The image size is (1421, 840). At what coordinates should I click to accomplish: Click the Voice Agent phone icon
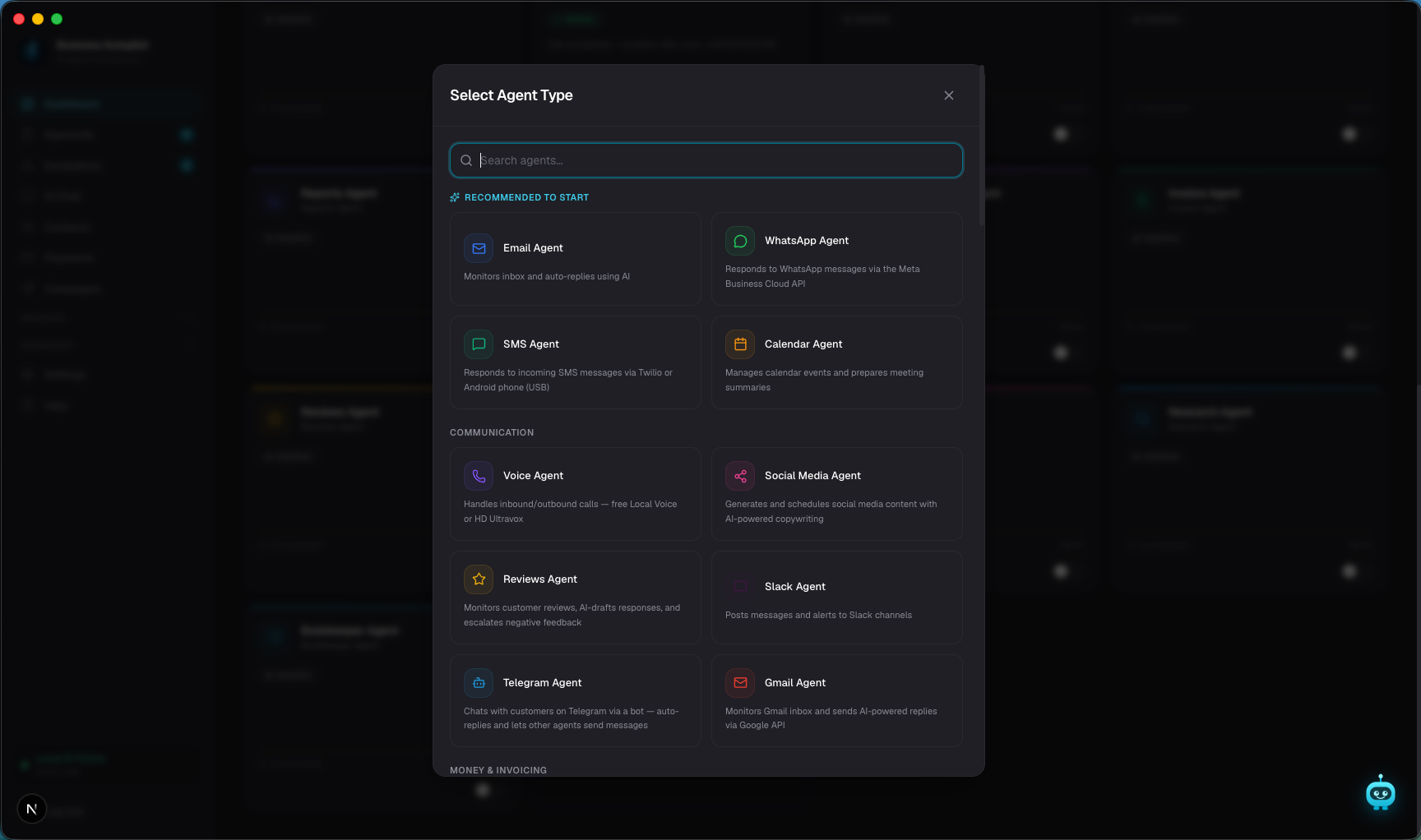tap(479, 476)
